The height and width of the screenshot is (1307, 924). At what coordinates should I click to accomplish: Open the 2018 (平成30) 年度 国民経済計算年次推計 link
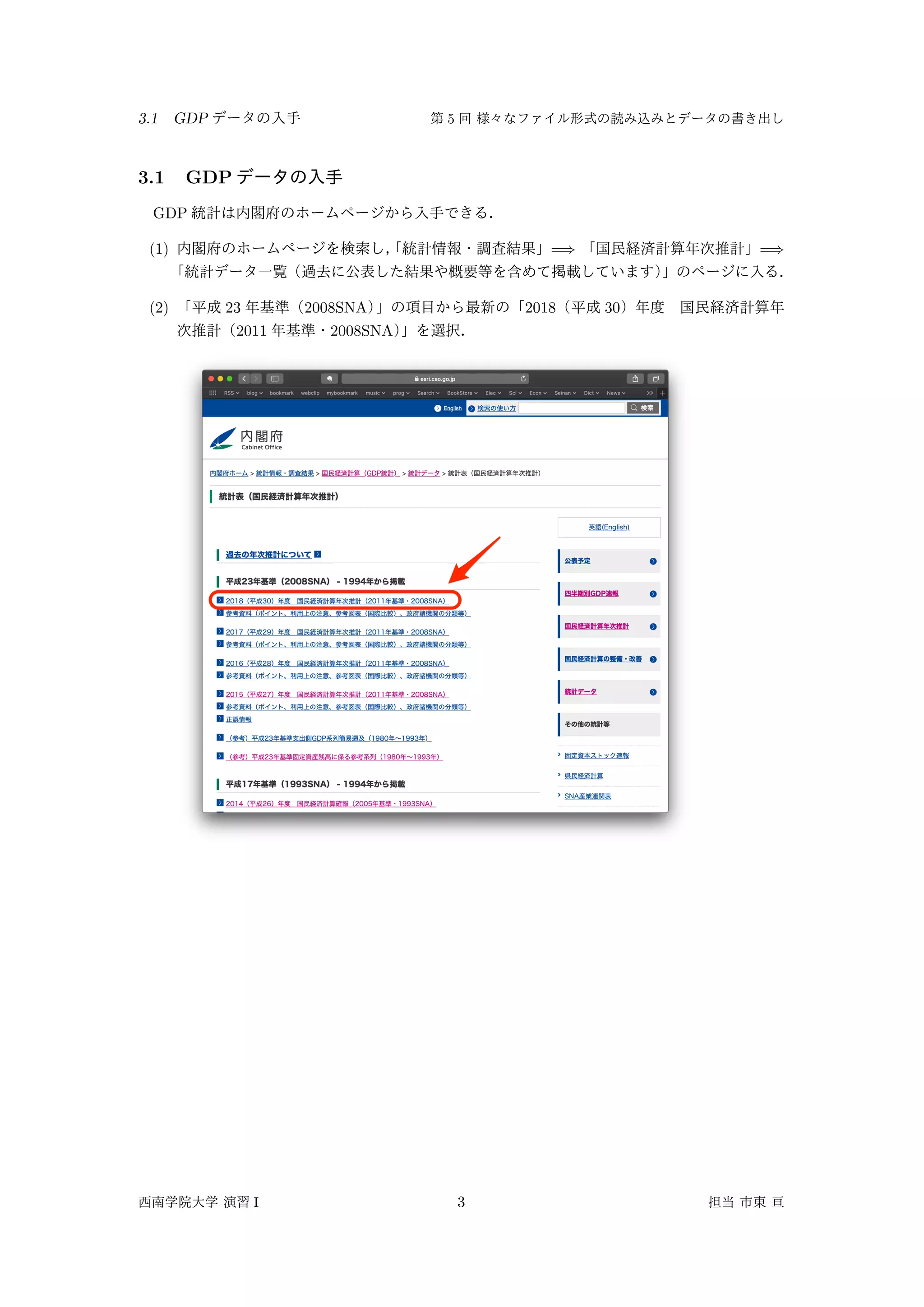pyautogui.click(x=336, y=601)
